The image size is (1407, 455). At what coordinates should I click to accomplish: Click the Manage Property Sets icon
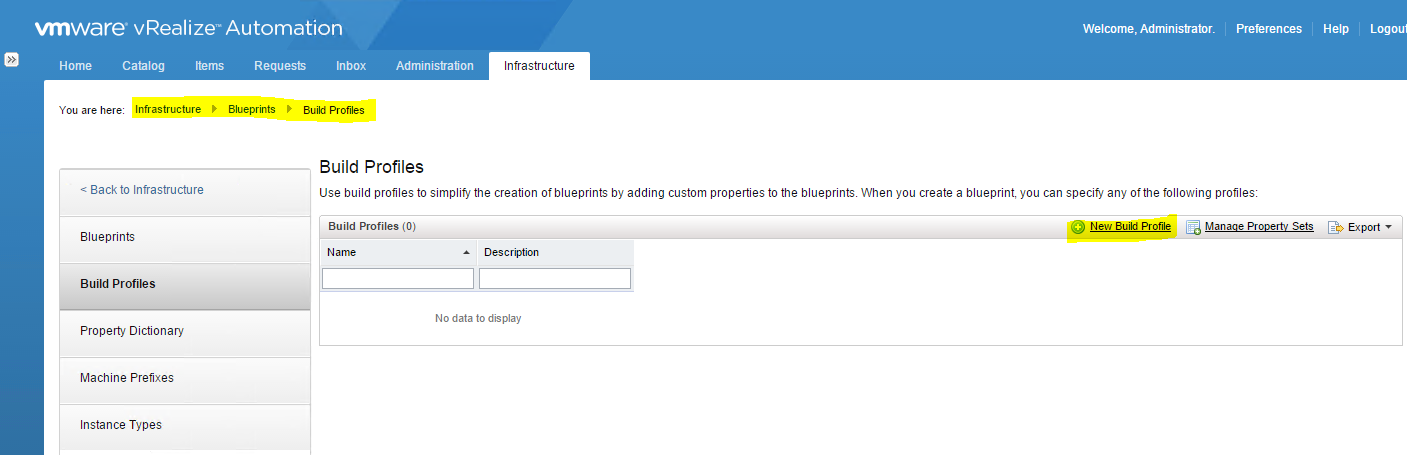pyautogui.click(x=1193, y=227)
